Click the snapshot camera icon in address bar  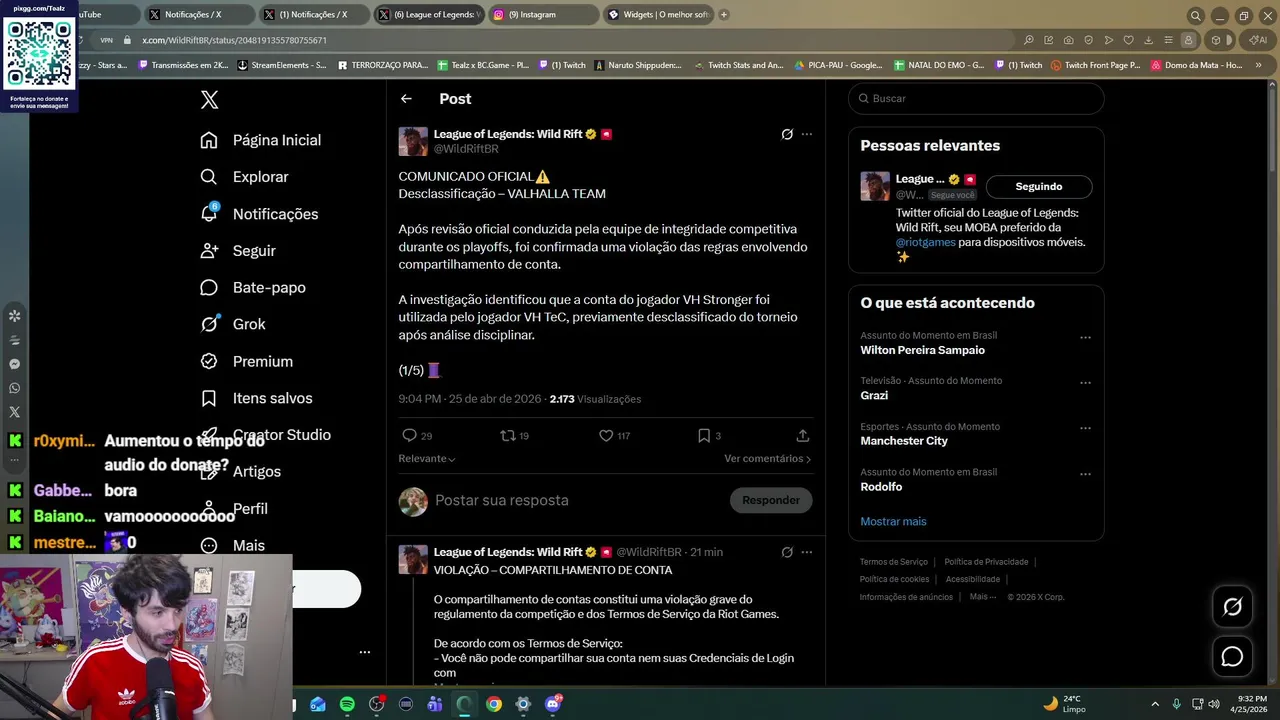pyautogui.click(x=1069, y=40)
